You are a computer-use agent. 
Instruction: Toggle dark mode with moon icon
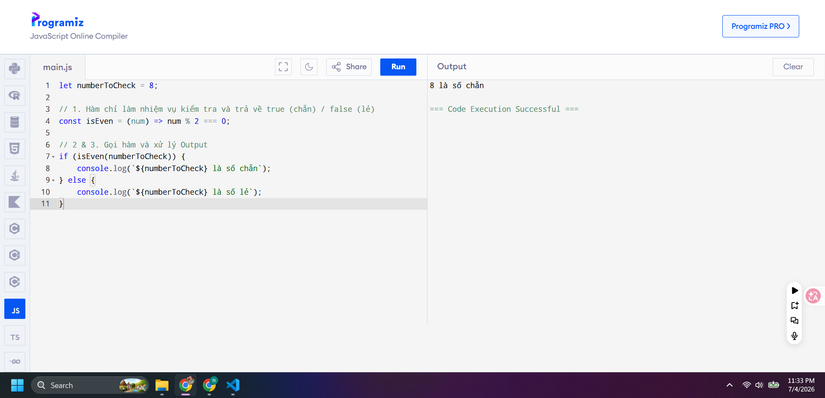[x=309, y=67]
